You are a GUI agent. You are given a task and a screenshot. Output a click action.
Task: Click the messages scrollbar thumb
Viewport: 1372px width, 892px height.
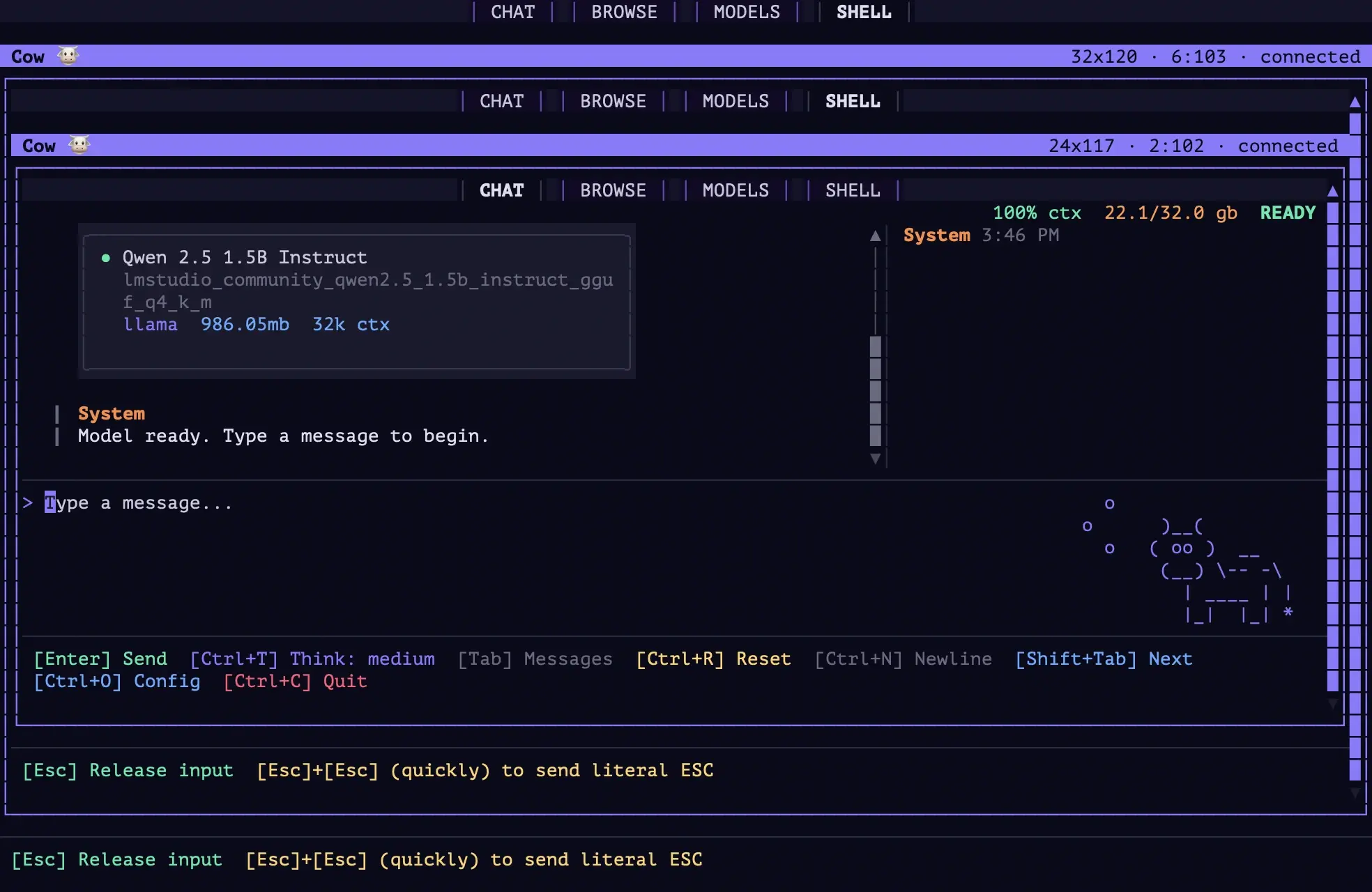click(876, 391)
